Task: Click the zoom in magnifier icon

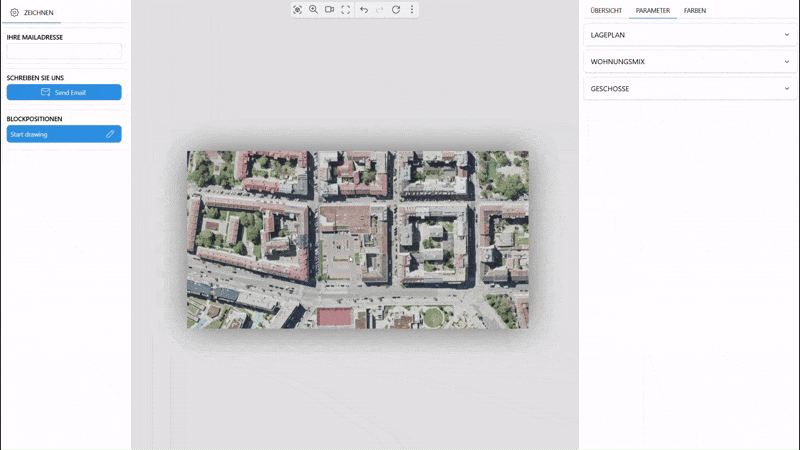Action: point(313,10)
